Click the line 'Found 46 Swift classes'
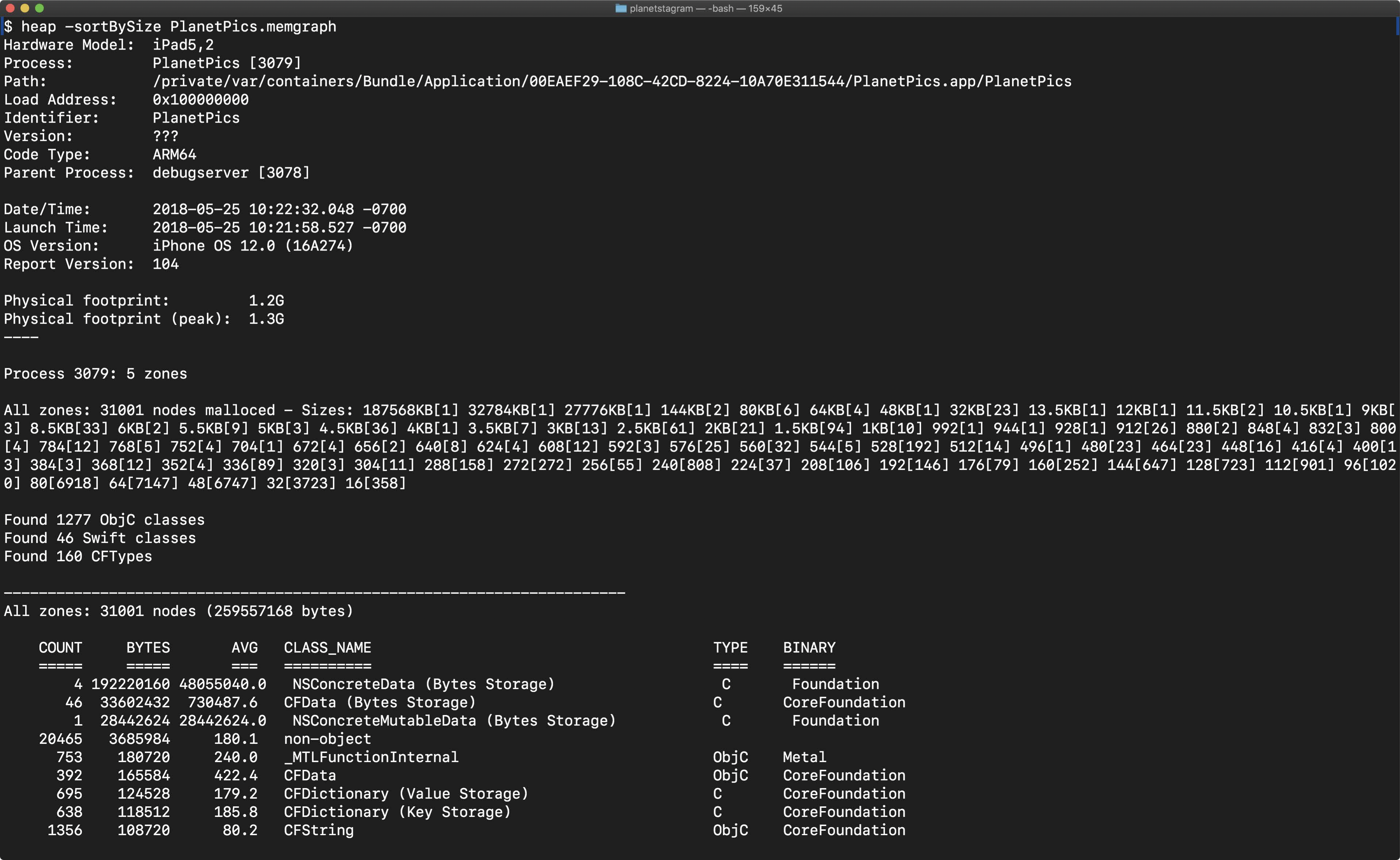This screenshot has width=1400, height=860. pos(100,538)
